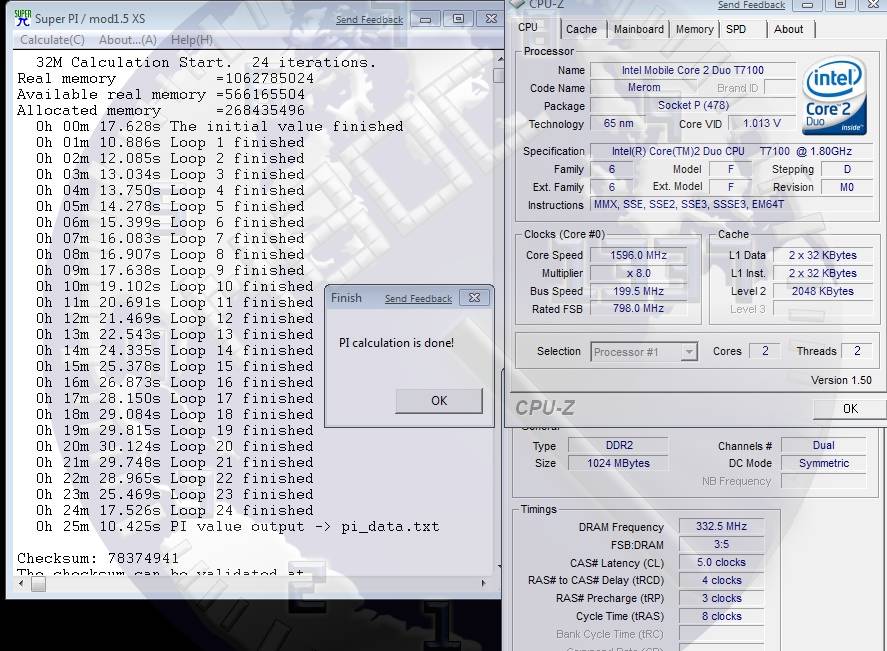
Task: Select the CPU tab in CPU-Z
Action: [528, 27]
